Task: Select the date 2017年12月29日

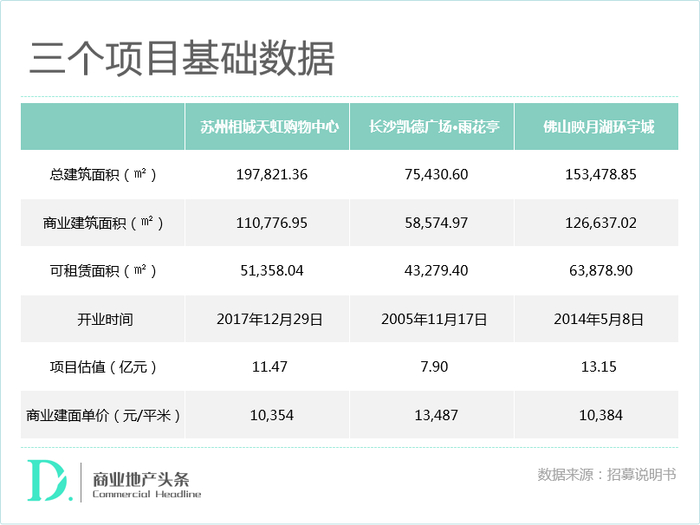Action: [270, 319]
